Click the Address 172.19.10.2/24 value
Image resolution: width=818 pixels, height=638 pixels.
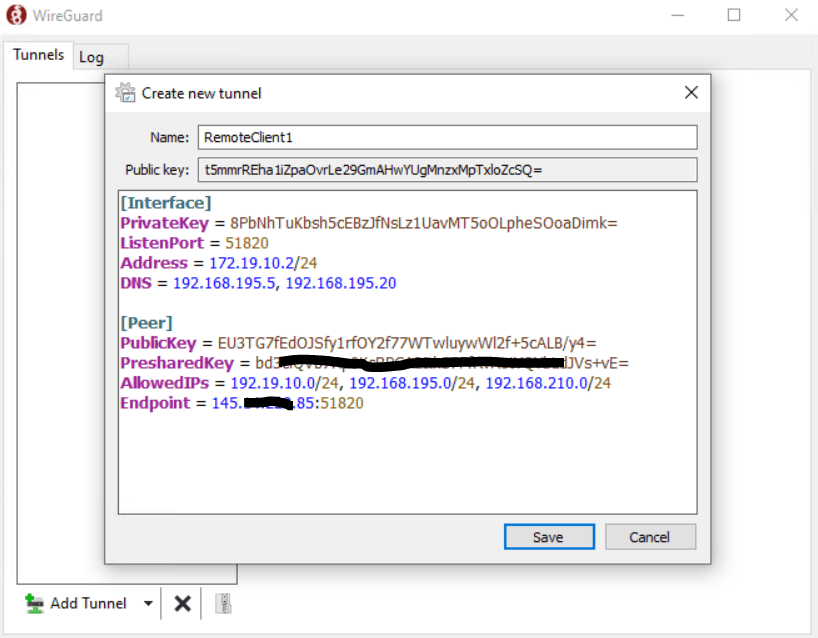263,263
